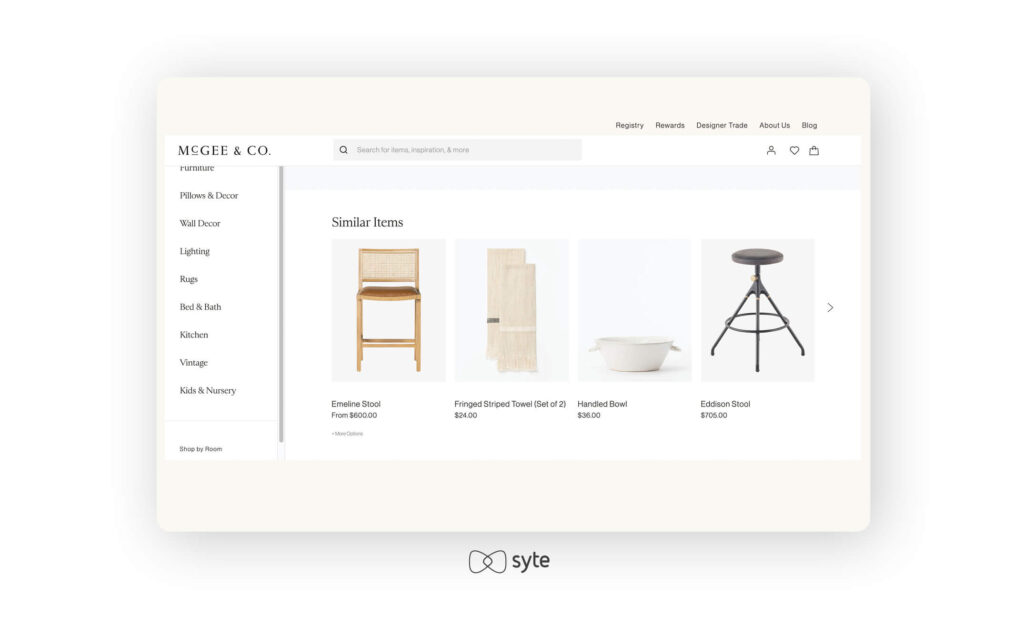The width and height of the screenshot is (1024, 625).
Task: Open the Designer Trade link
Action: tap(722, 125)
